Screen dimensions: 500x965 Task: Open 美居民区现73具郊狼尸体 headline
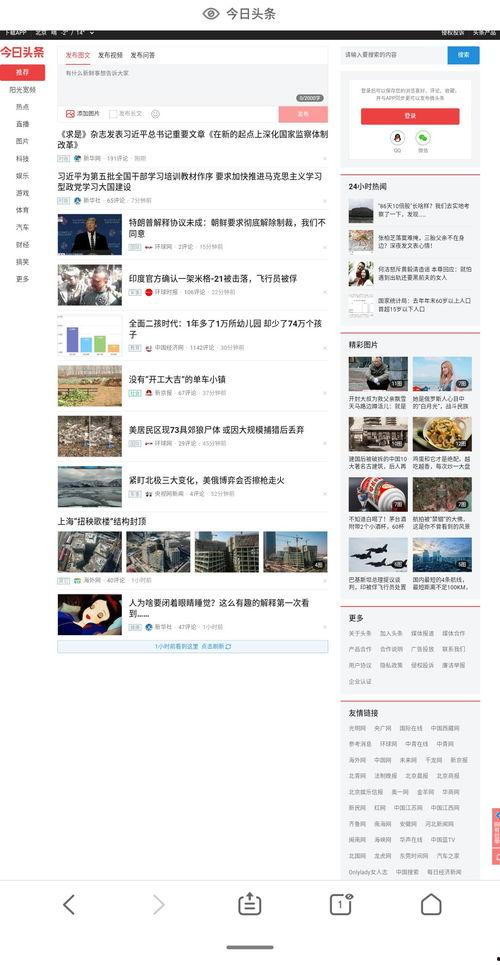pos(216,430)
